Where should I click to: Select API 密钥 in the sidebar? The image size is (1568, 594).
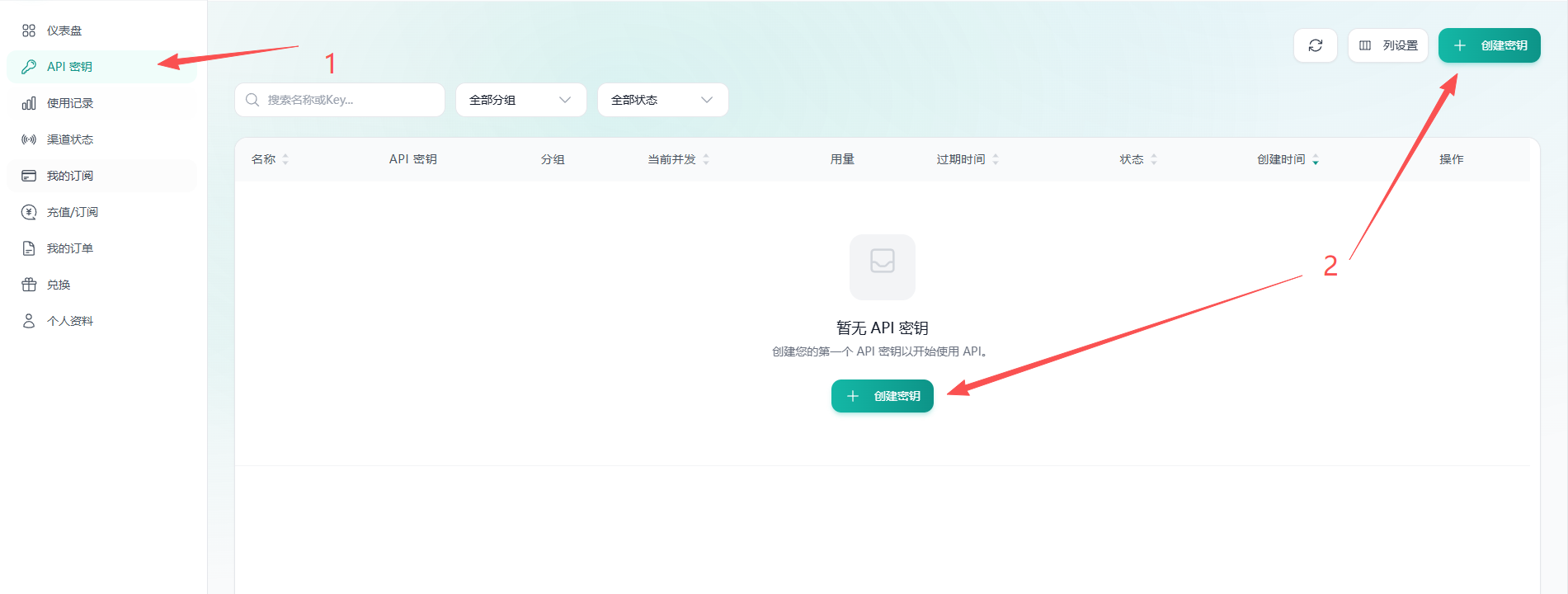[101, 67]
